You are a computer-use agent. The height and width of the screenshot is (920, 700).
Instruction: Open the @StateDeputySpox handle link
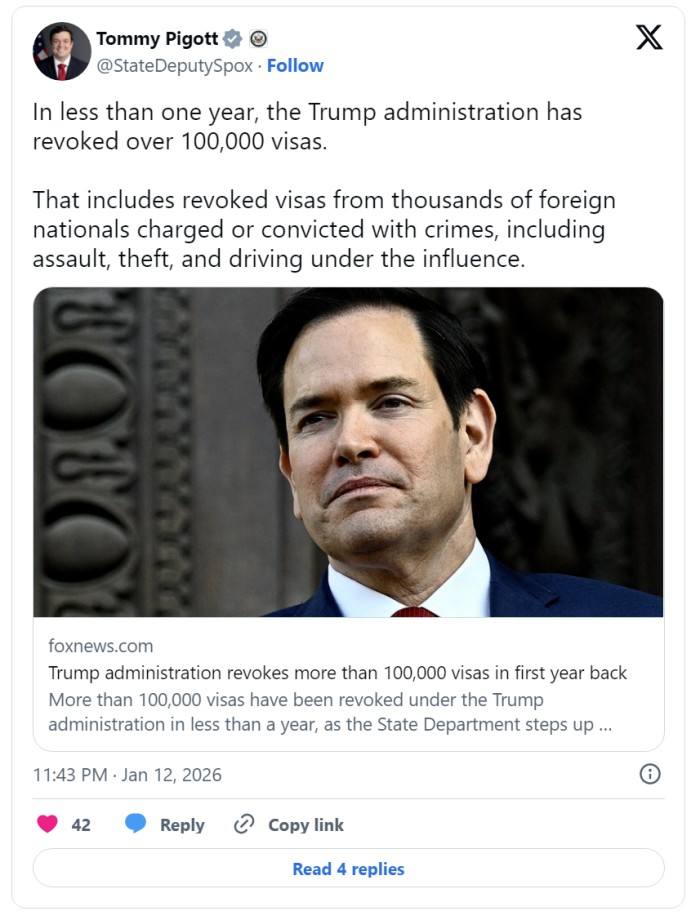coord(174,66)
